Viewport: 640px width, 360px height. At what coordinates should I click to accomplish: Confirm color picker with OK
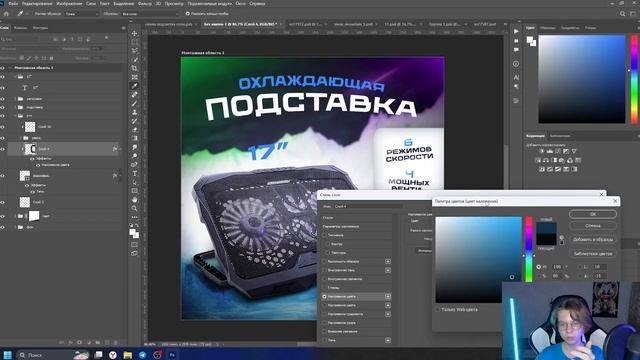click(593, 214)
